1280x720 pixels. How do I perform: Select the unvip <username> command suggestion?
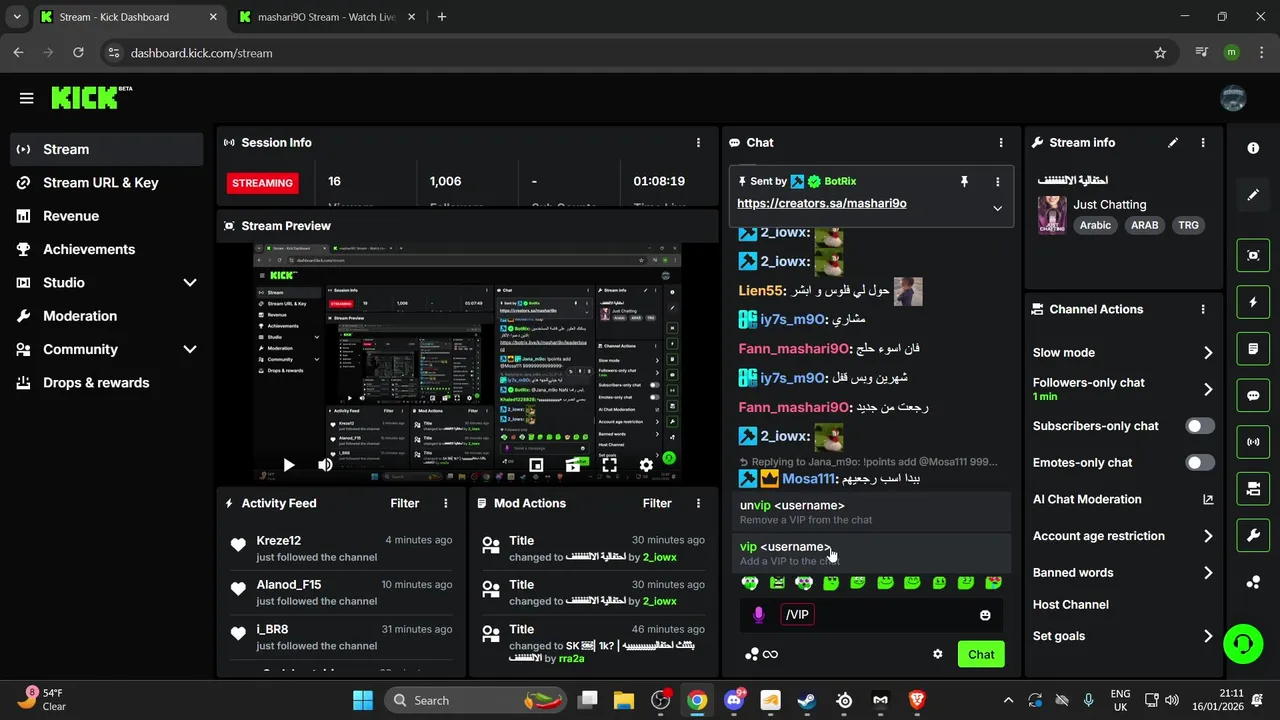click(x=870, y=512)
